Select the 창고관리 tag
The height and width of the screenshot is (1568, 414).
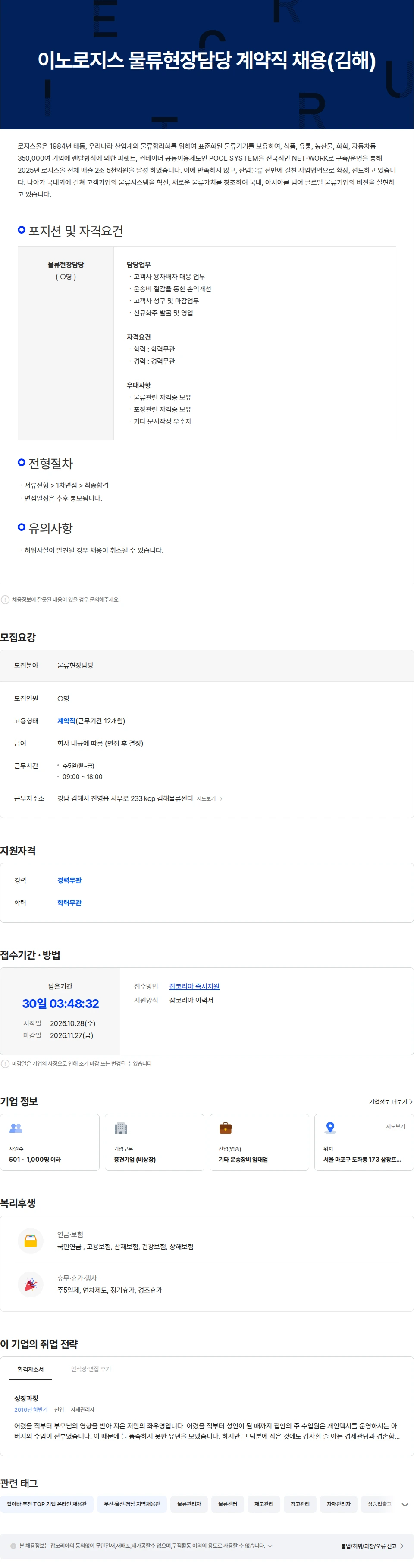(x=300, y=1504)
